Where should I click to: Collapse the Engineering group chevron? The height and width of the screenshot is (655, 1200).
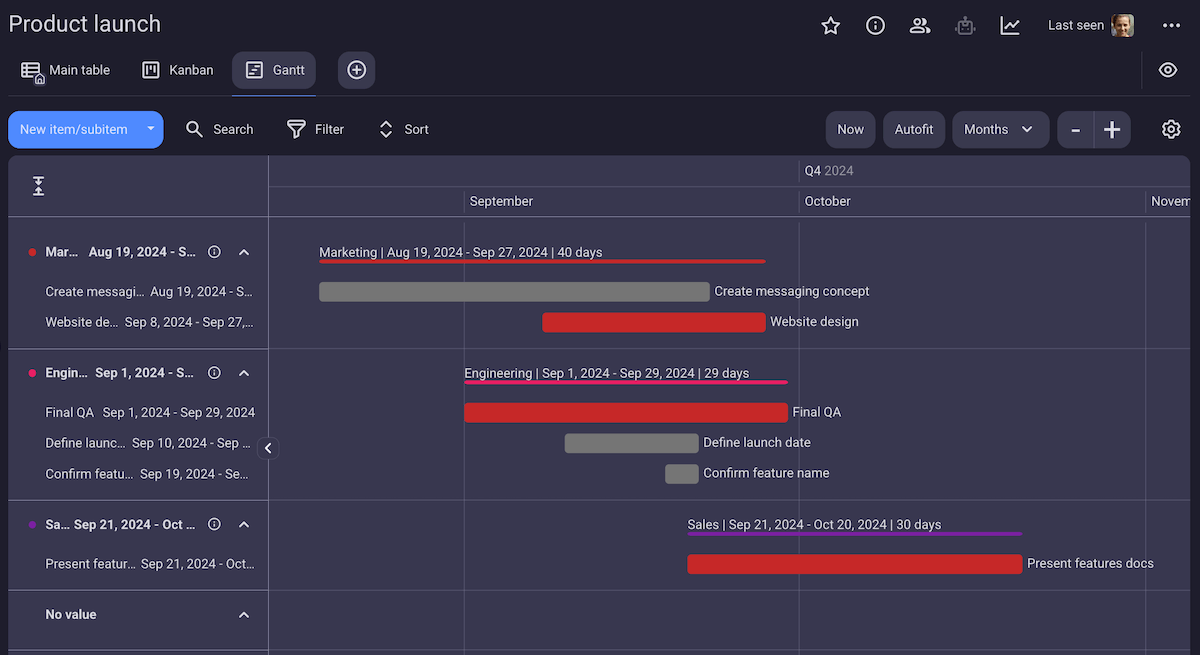pyautogui.click(x=244, y=372)
